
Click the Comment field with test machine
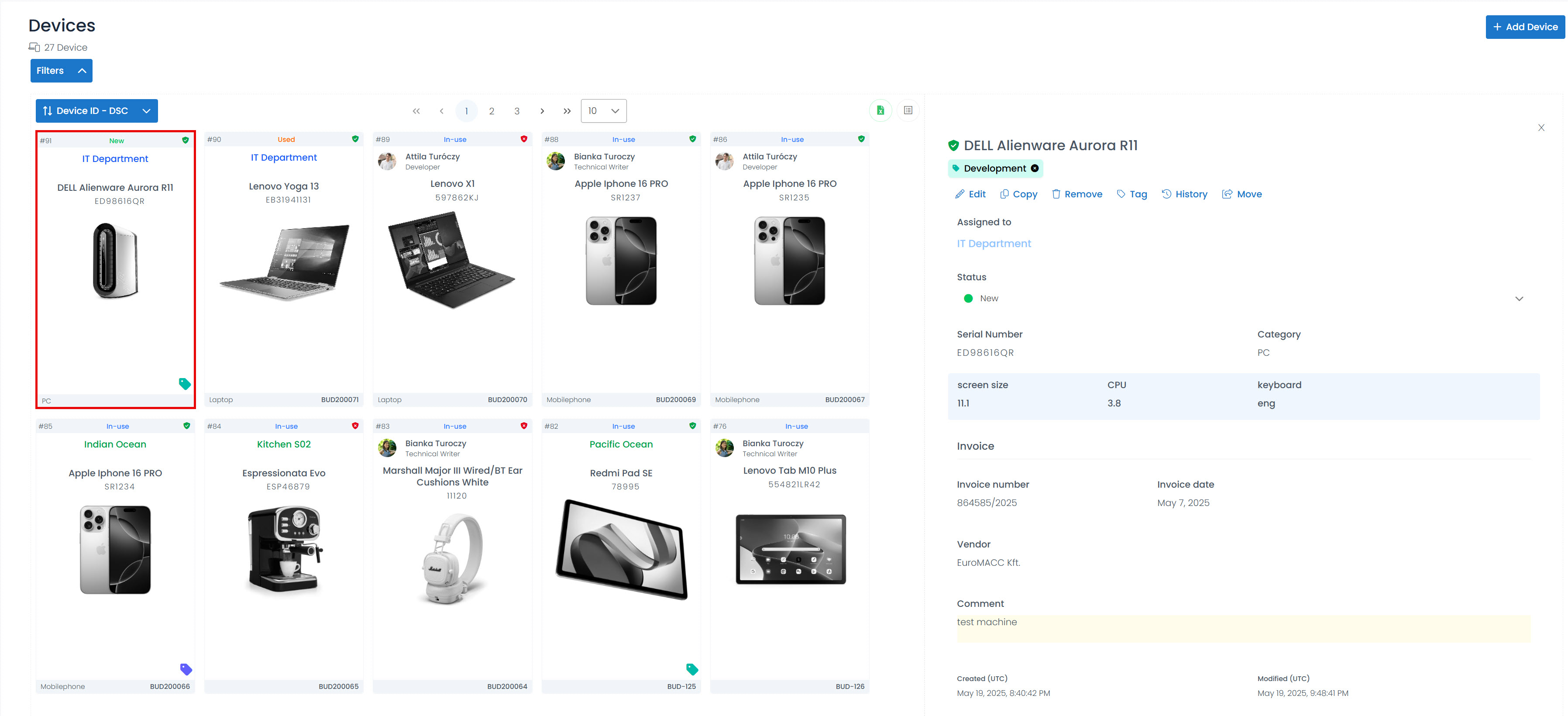[x=1244, y=628]
